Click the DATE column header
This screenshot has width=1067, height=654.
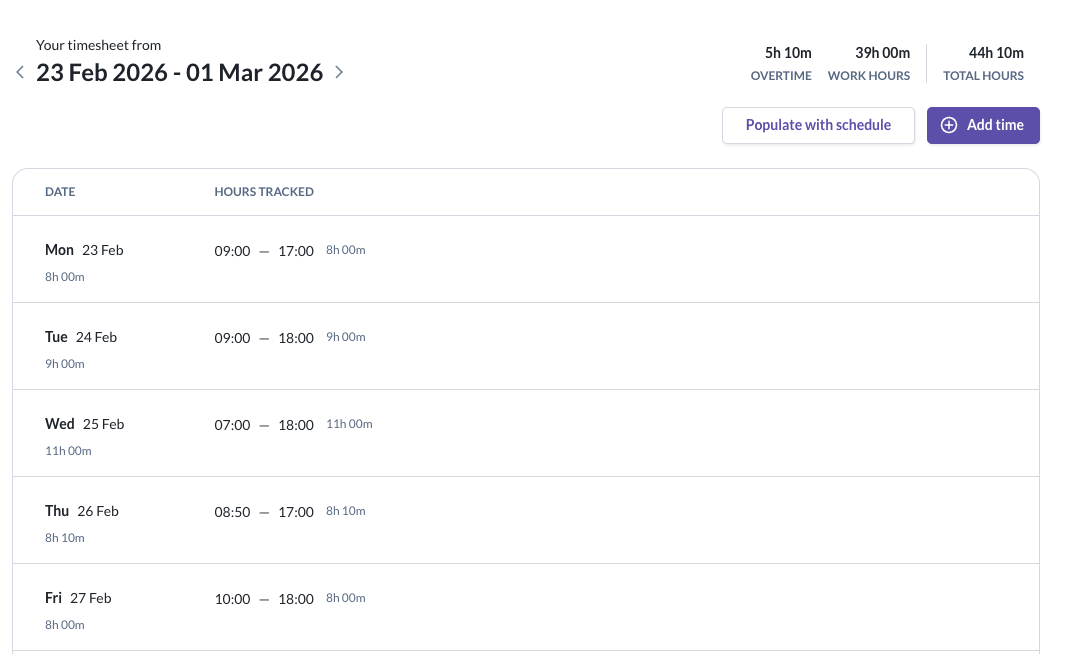coord(60,192)
